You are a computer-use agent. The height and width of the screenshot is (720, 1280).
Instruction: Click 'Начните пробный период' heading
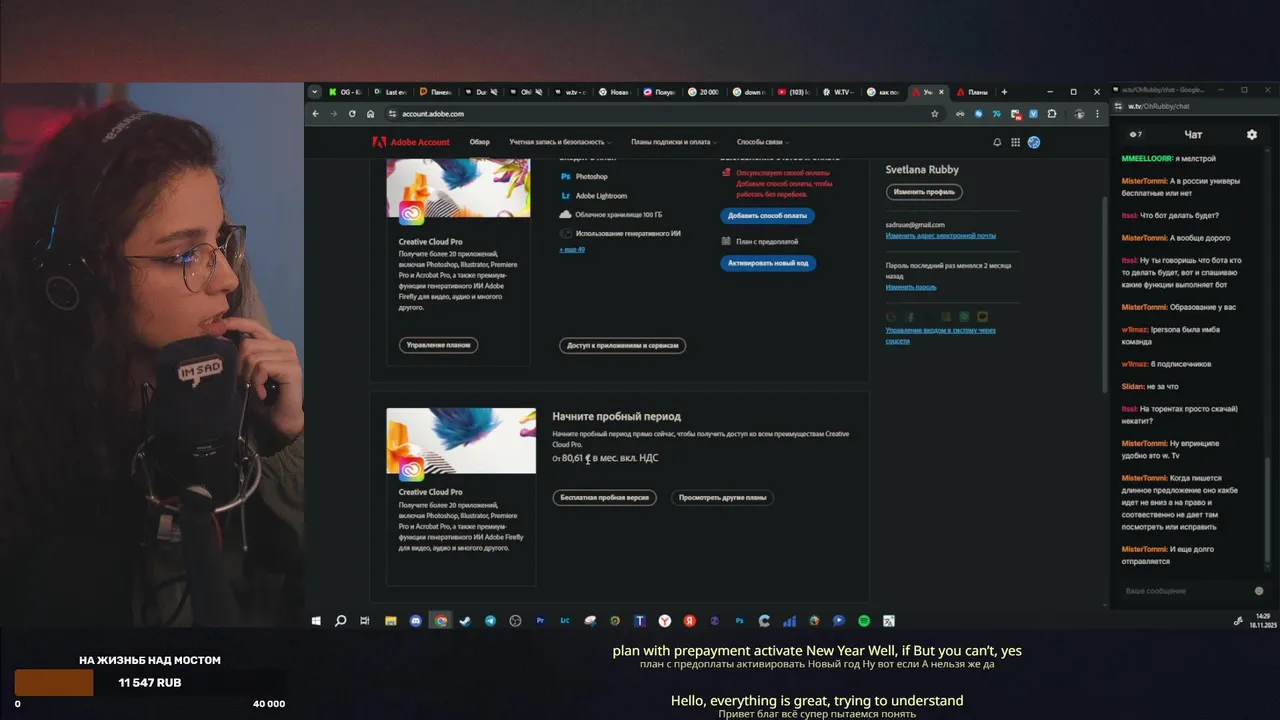[616, 416]
